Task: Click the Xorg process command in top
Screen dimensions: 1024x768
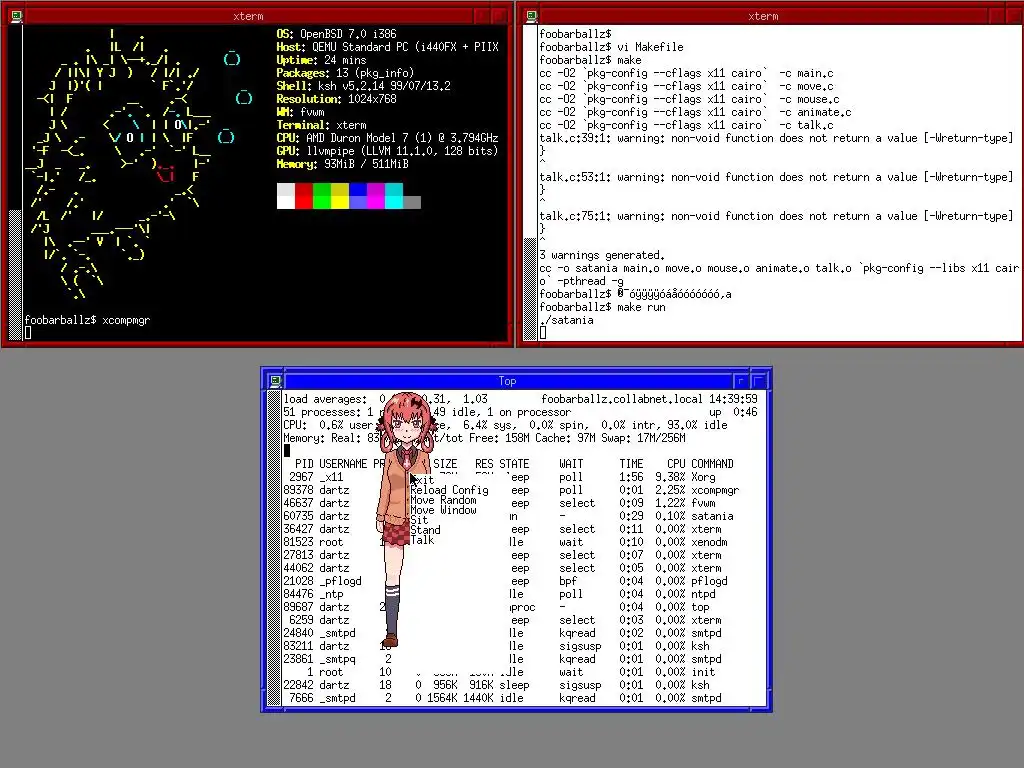Action: click(703, 477)
